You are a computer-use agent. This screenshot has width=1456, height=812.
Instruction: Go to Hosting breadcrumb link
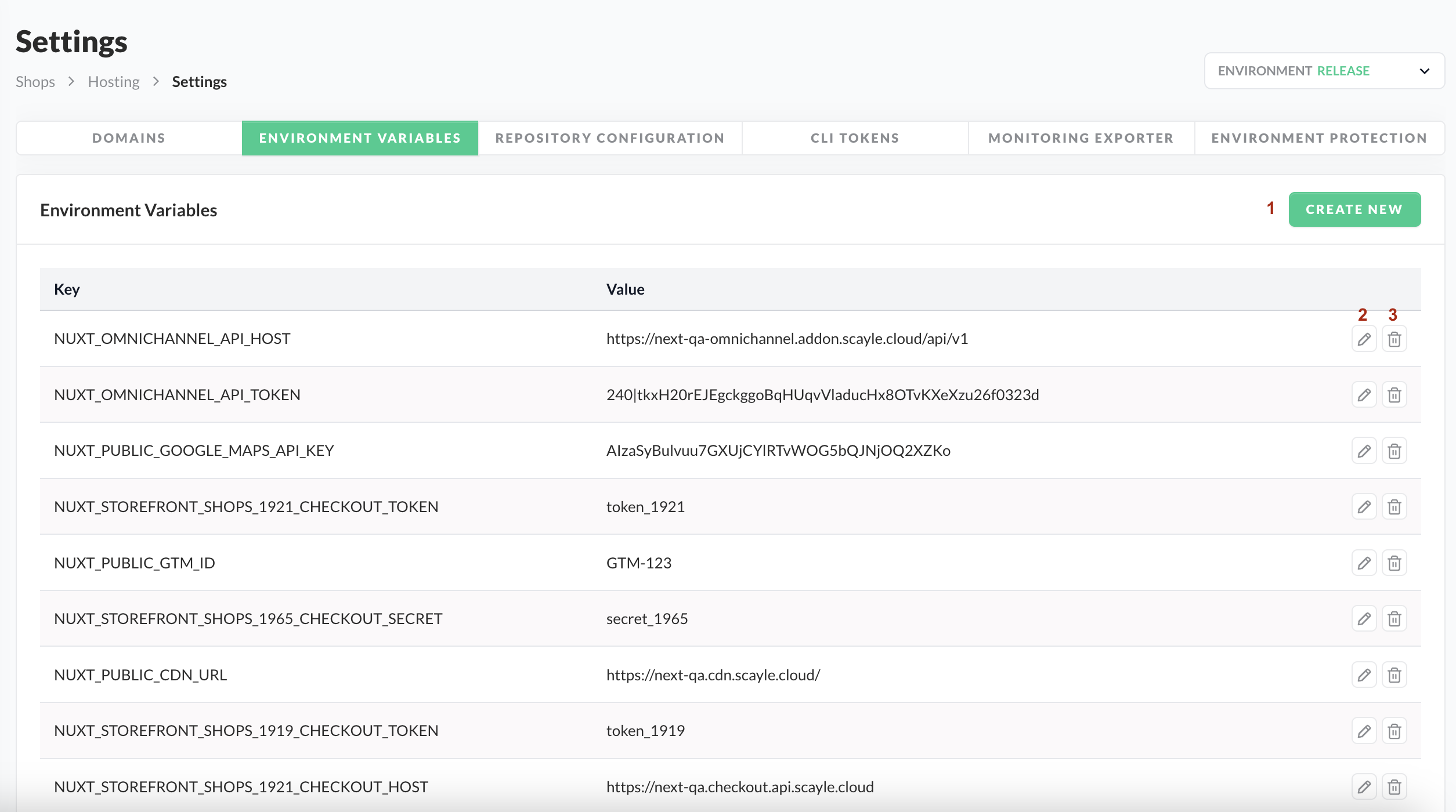click(113, 82)
